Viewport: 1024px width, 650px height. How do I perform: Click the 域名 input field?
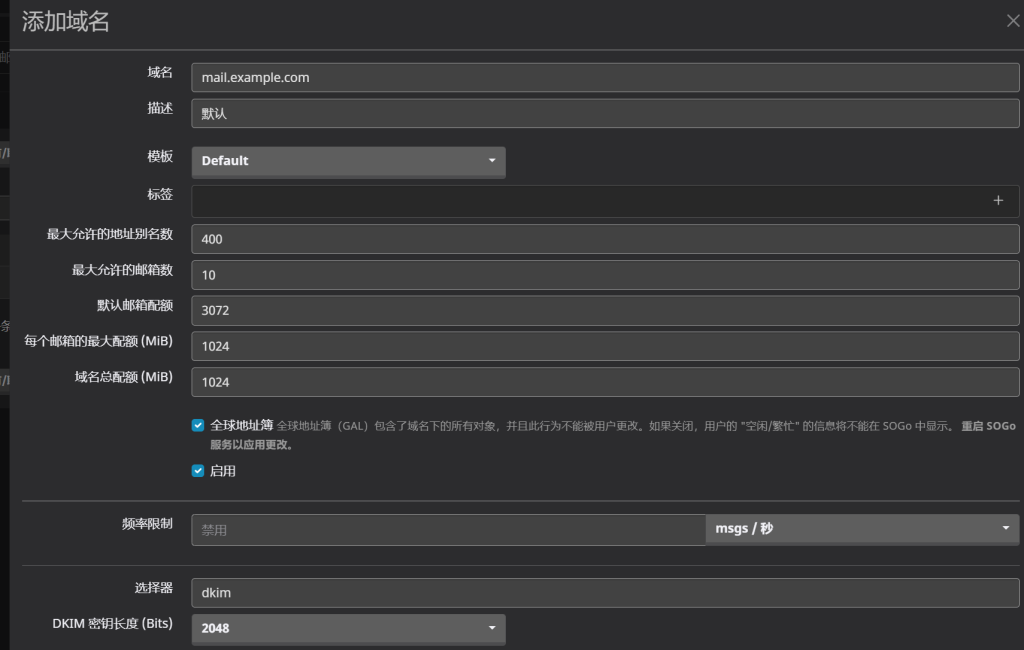coord(605,78)
